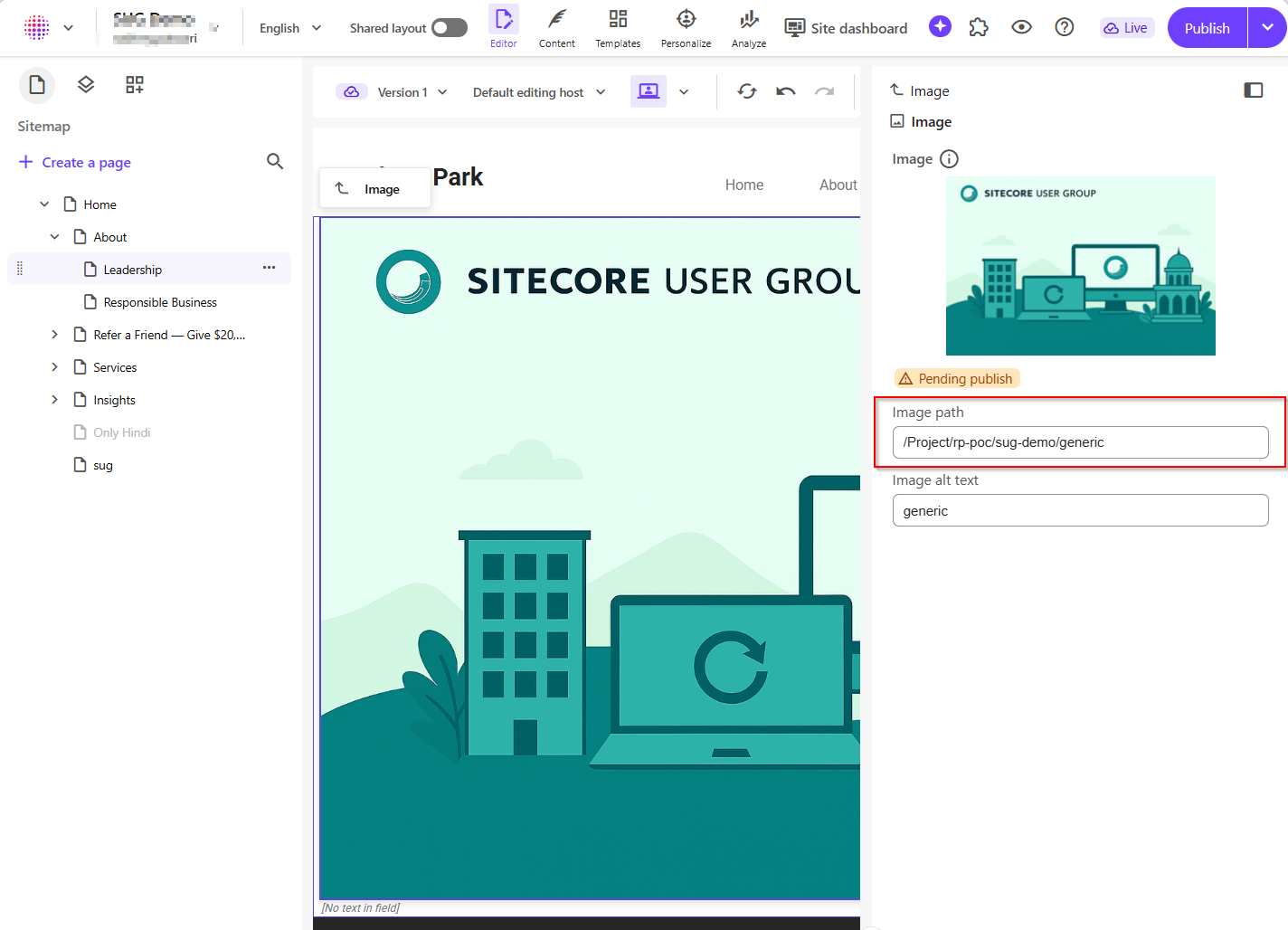Expand the app switcher chevron

69,28
